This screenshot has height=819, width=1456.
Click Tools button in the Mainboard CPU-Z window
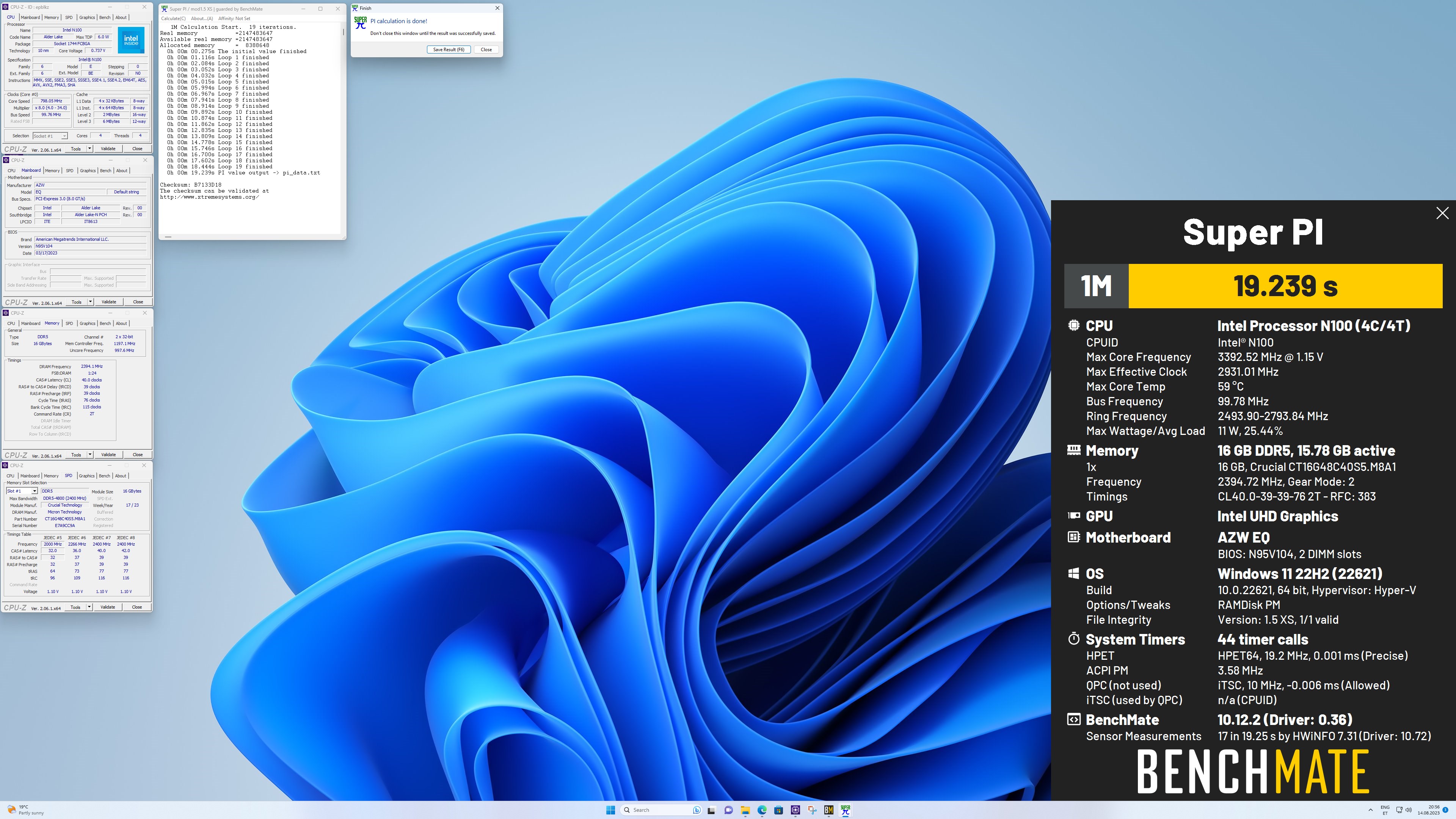click(x=76, y=302)
